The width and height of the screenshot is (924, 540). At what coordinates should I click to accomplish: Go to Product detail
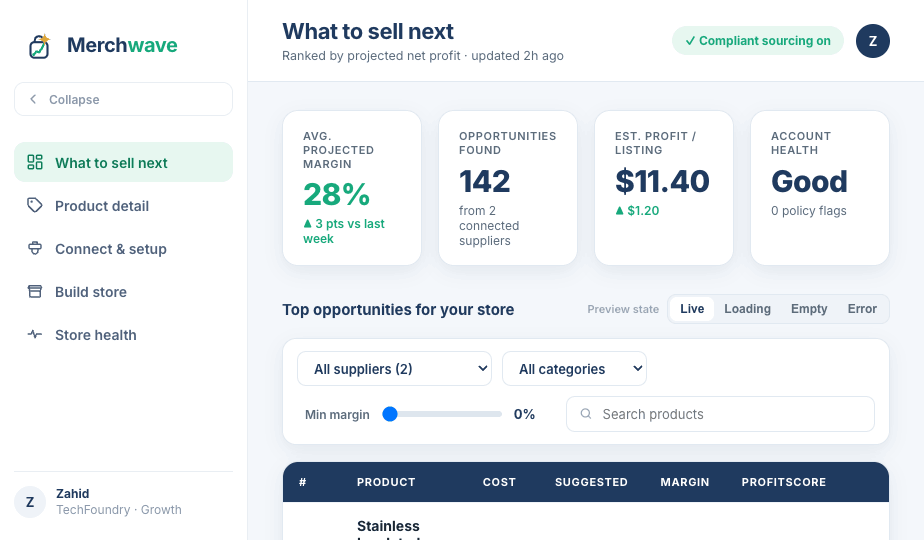coord(123,206)
